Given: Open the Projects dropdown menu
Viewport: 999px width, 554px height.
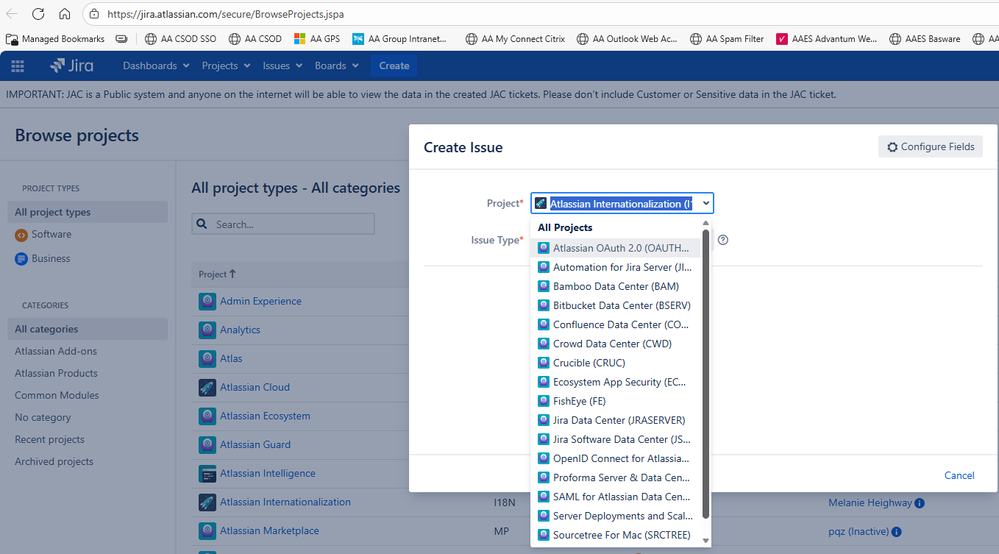Looking at the screenshot, I should pyautogui.click(x=226, y=66).
